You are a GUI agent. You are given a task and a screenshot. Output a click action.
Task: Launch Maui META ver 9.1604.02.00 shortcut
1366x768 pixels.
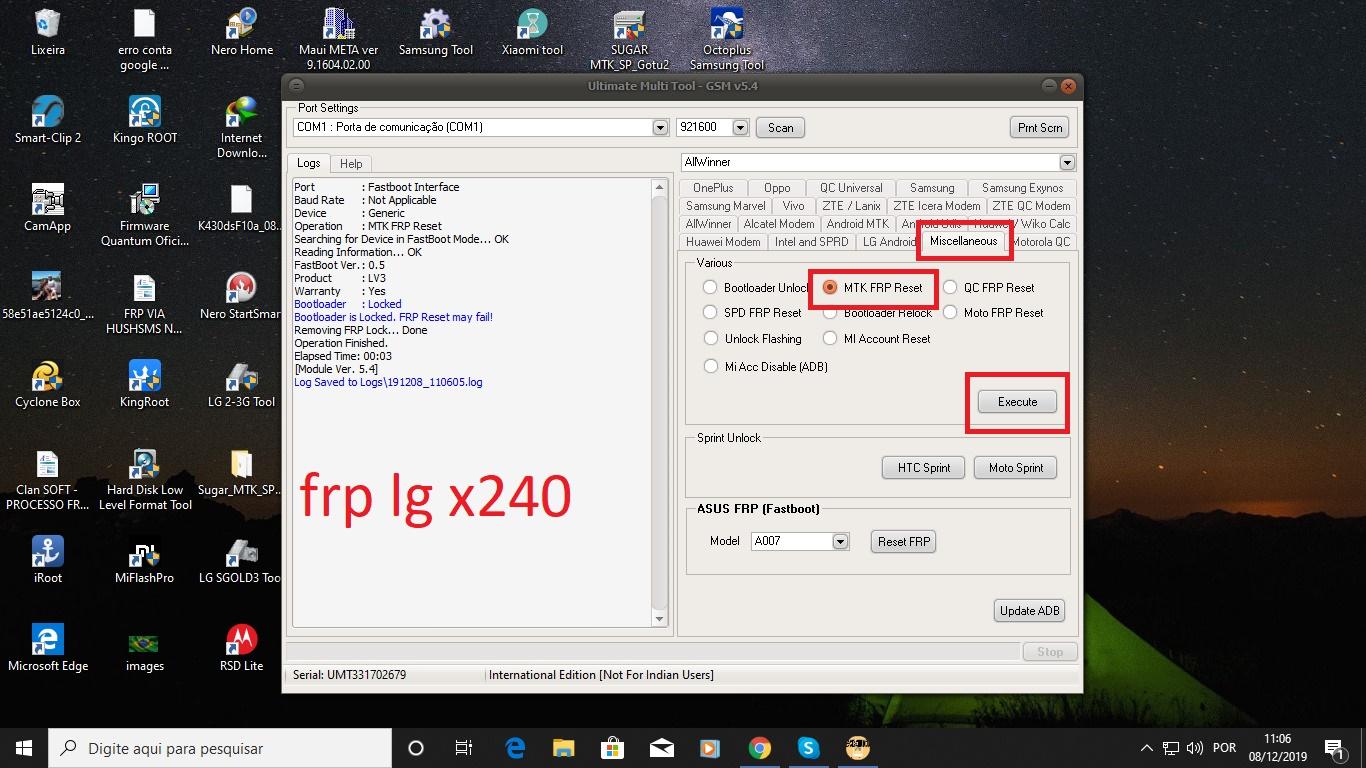point(339,40)
